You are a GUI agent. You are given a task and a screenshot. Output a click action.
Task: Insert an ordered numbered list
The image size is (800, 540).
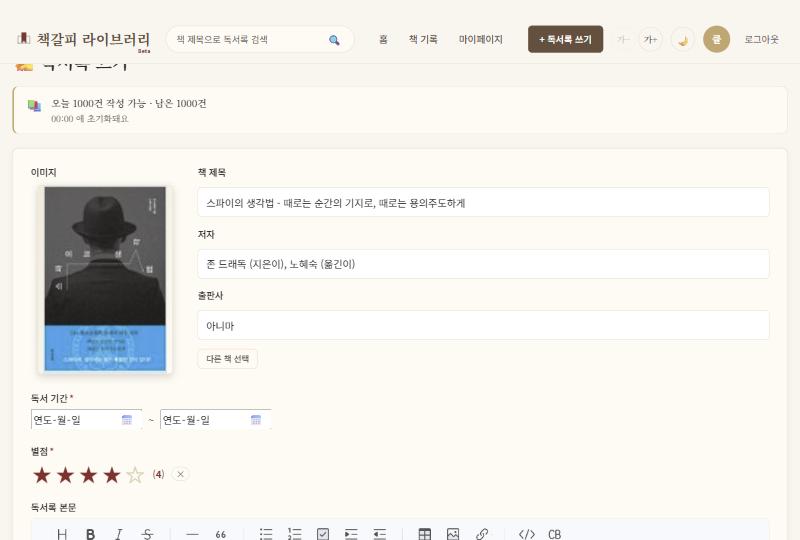coord(294,534)
